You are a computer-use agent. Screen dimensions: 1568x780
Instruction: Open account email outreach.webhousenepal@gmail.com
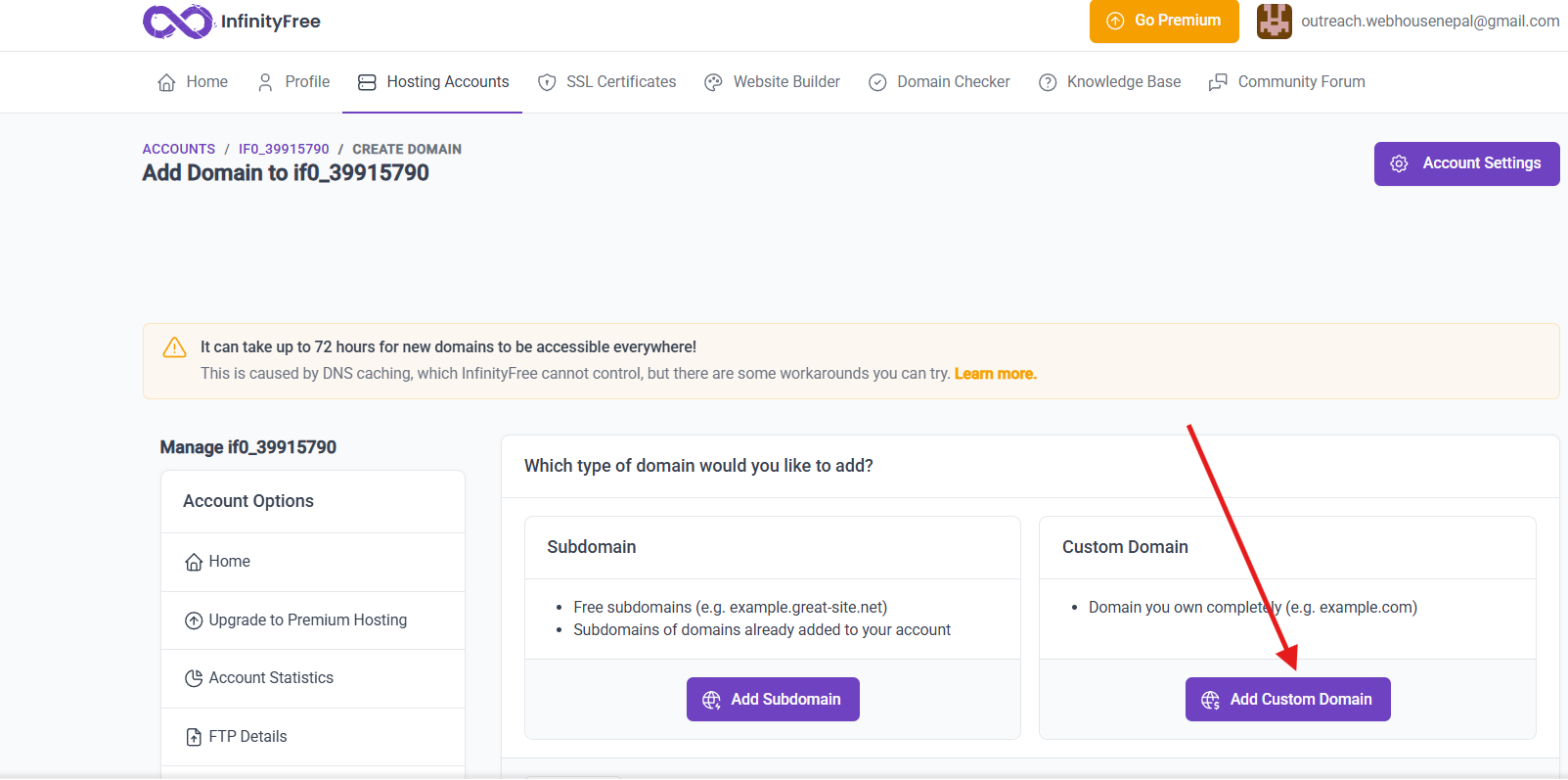point(1430,21)
